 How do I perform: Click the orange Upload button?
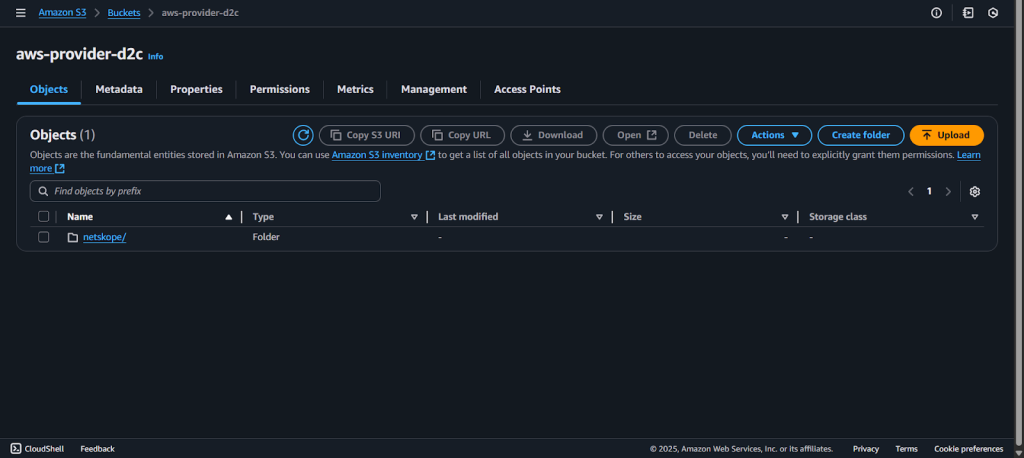(x=947, y=135)
